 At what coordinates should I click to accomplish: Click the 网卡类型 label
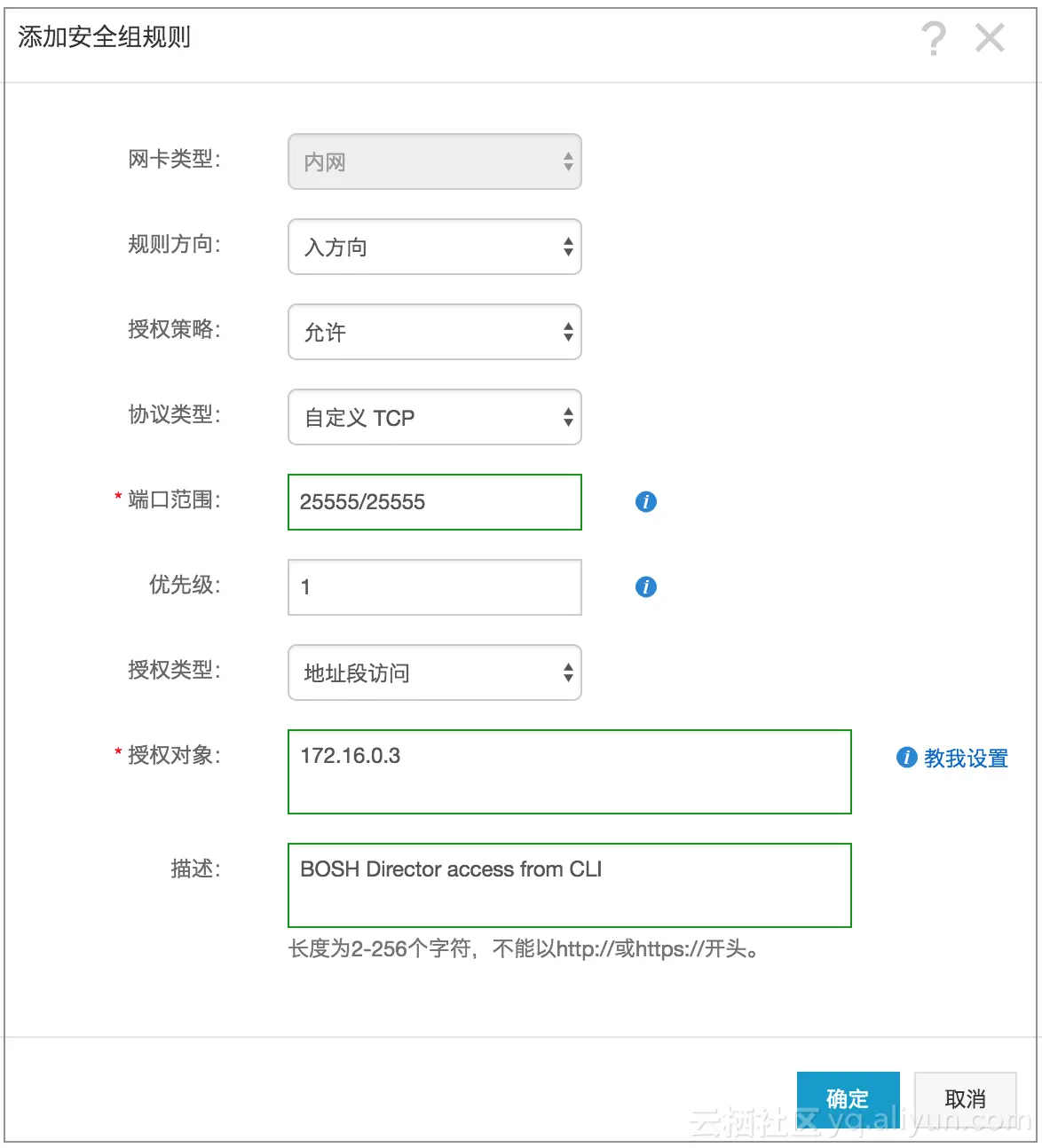(x=174, y=159)
